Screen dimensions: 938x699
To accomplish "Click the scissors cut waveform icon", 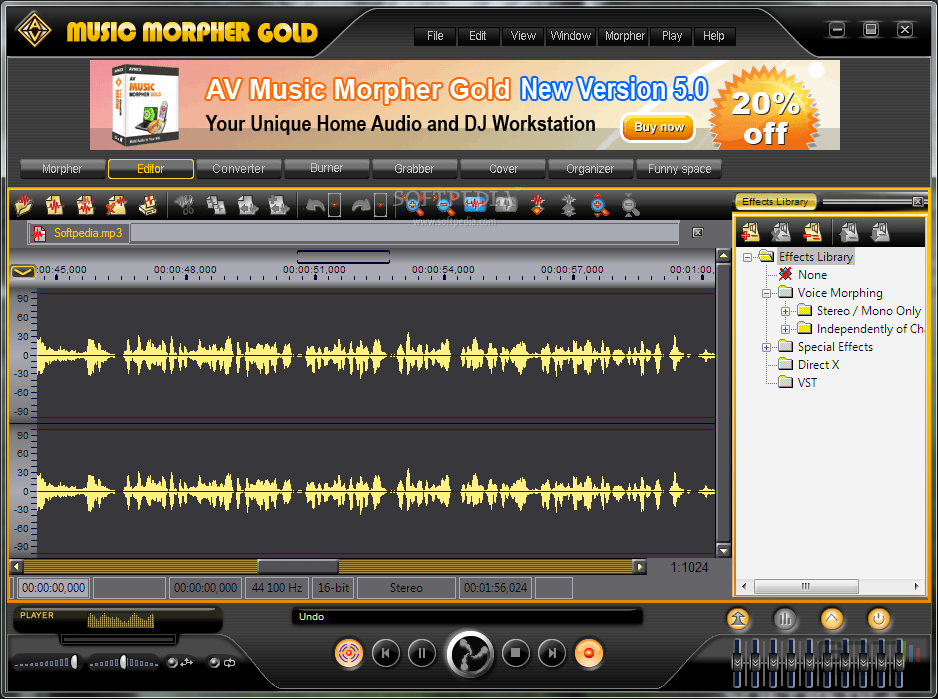I will click(185, 205).
